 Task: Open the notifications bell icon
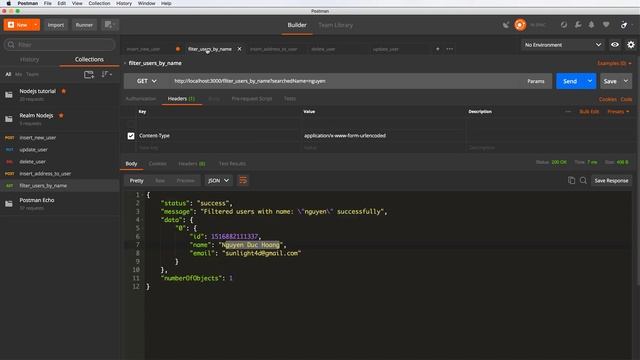click(591, 24)
